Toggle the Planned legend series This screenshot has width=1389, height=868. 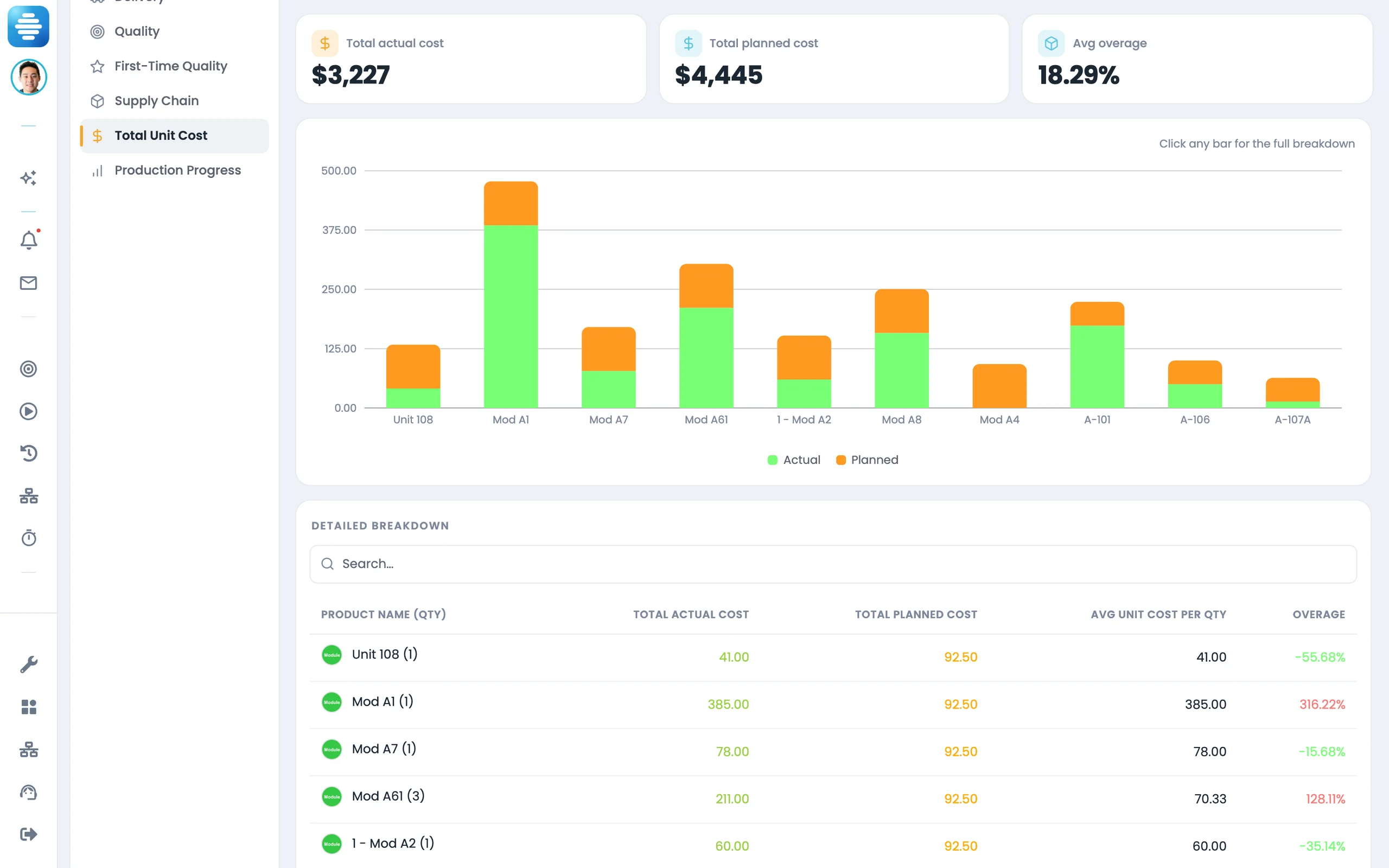point(867,460)
